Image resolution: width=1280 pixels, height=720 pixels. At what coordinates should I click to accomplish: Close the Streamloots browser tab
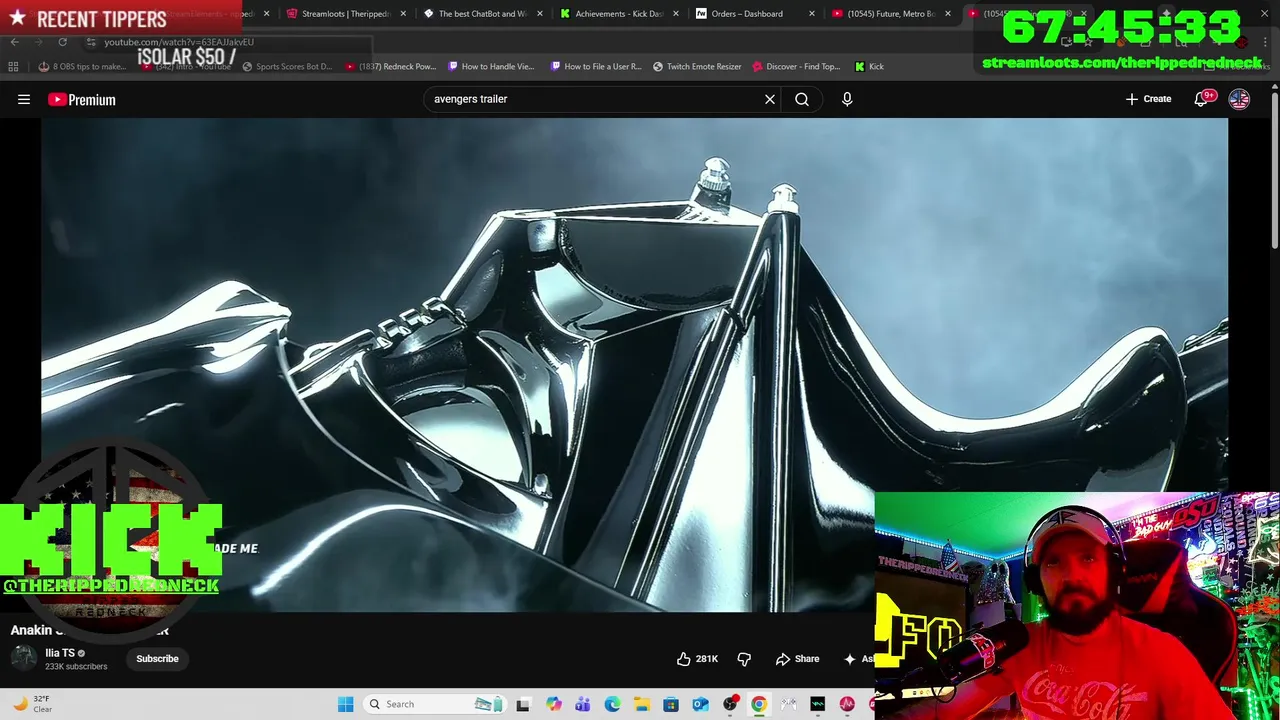click(403, 14)
